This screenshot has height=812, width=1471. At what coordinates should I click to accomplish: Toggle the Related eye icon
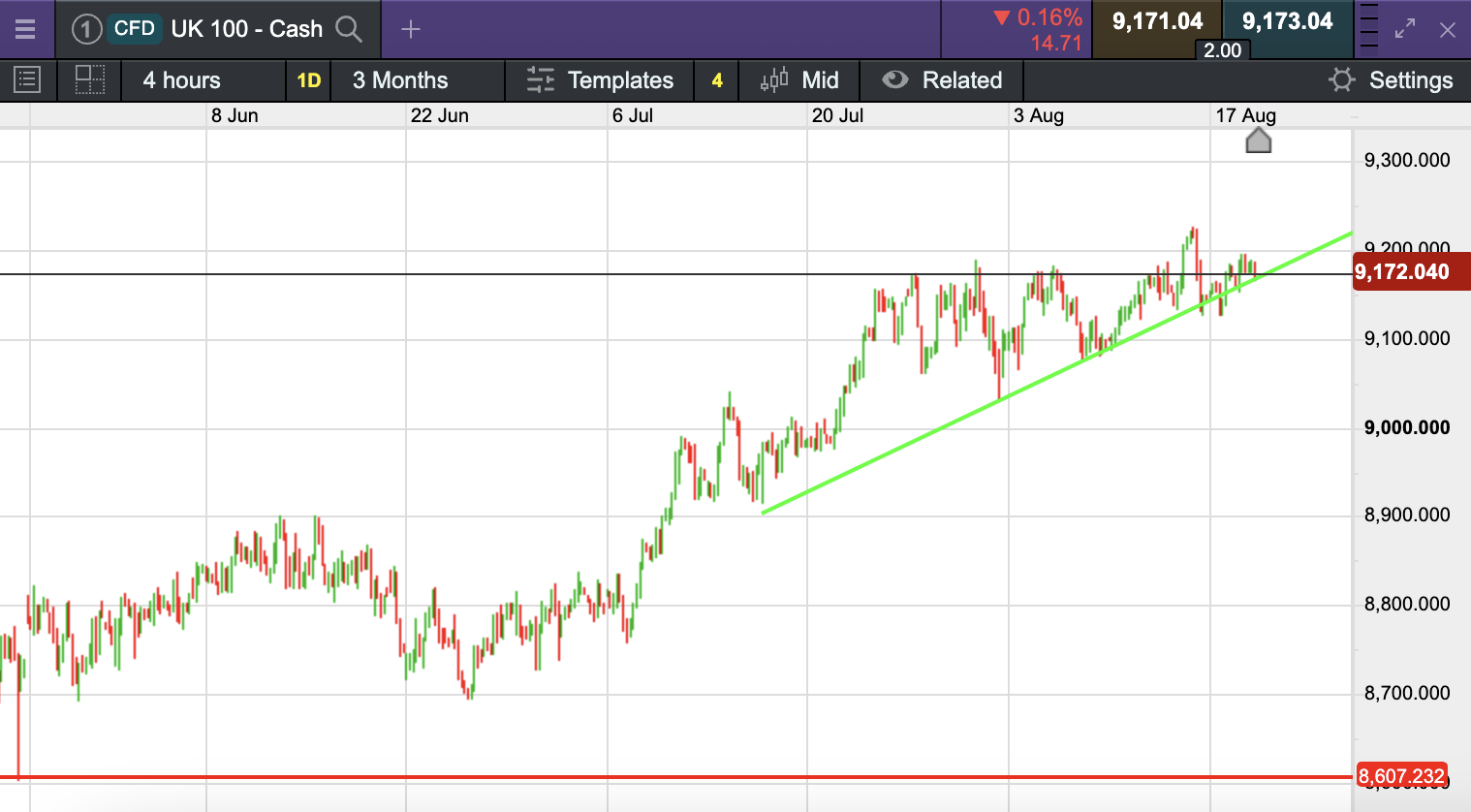[895, 79]
